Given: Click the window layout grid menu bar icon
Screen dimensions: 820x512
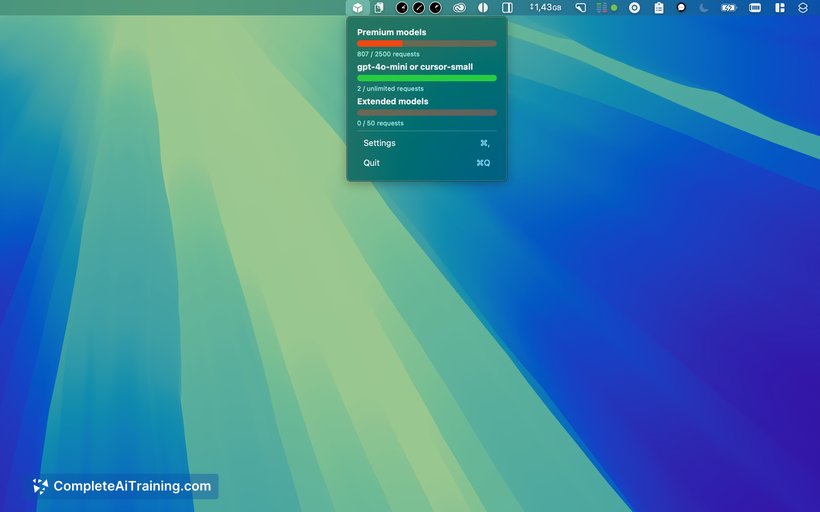Looking at the screenshot, I should pyautogui.click(x=780, y=8).
